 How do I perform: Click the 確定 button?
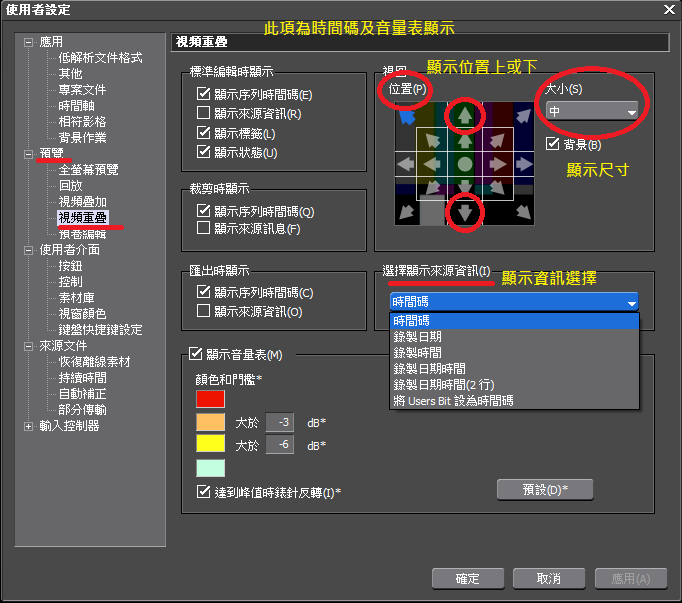467,579
